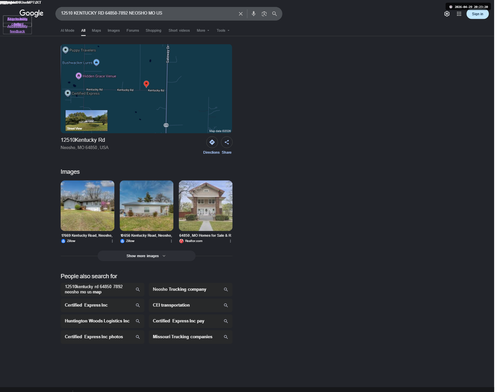
Task: Click the search input with Kentucky Rd address
Action: click(x=147, y=13)
